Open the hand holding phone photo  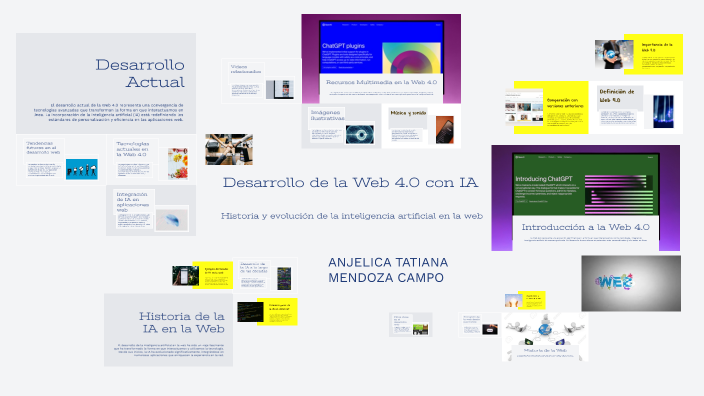(x=185, y=276)
